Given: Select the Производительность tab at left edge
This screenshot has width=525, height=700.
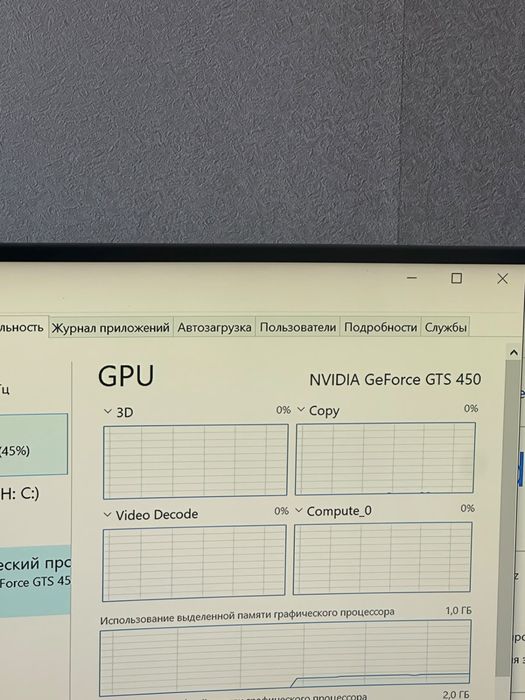Looking at the screenshot, I should point(22,327).
